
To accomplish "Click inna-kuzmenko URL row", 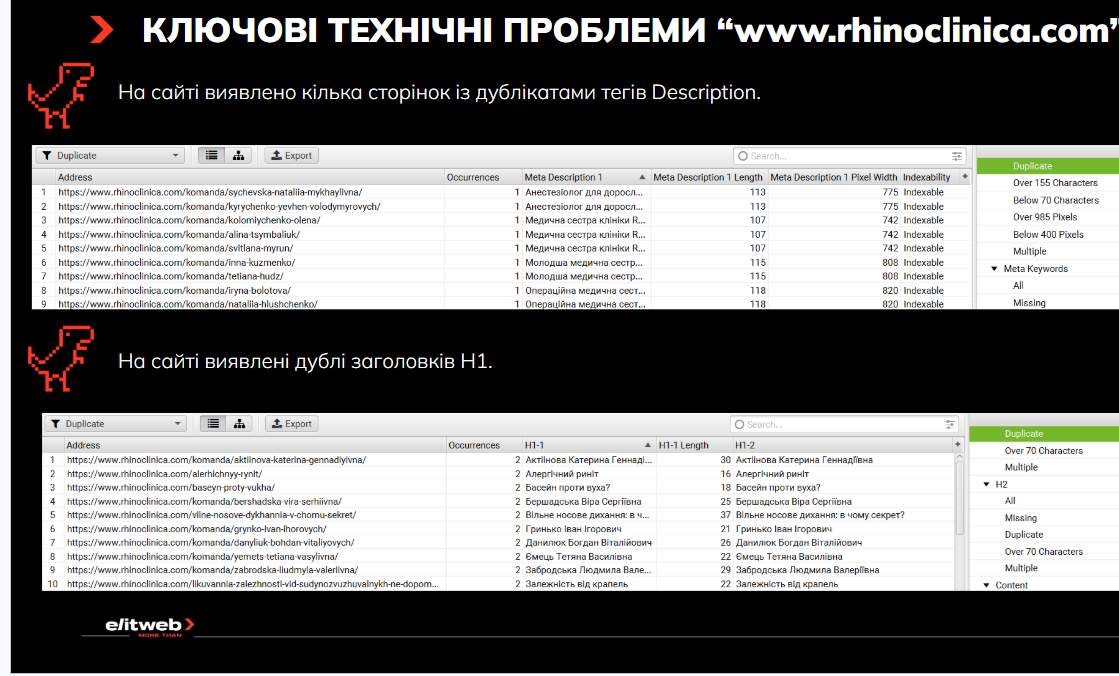I will click(176, 263).
